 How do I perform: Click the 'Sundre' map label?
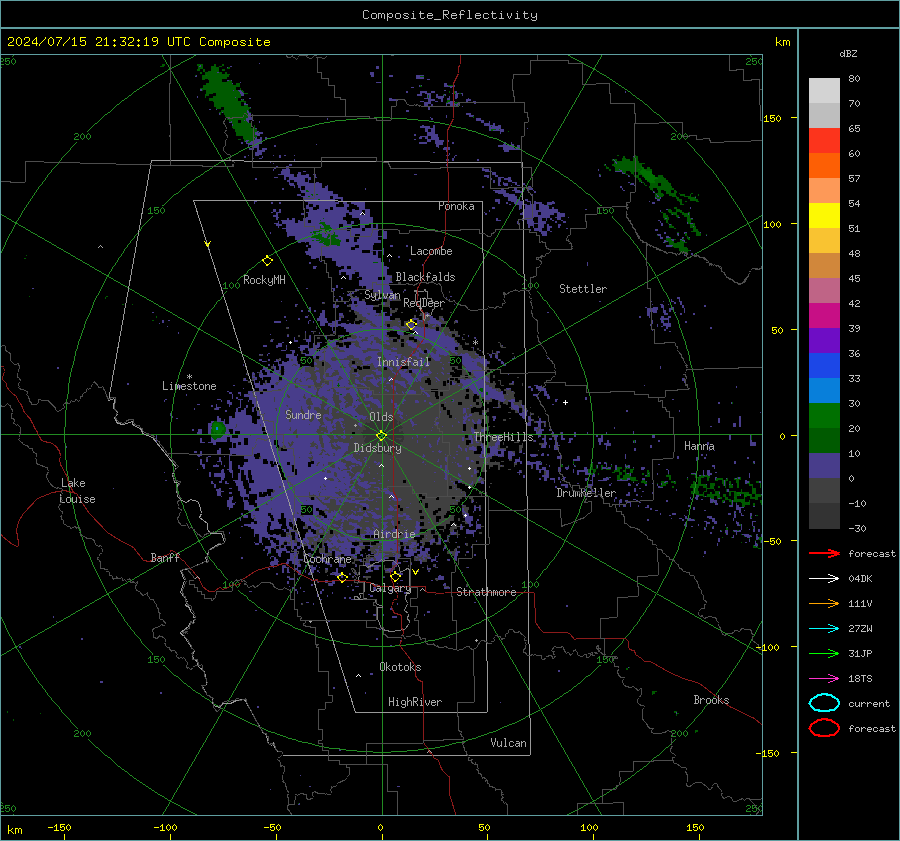point(303,415)
